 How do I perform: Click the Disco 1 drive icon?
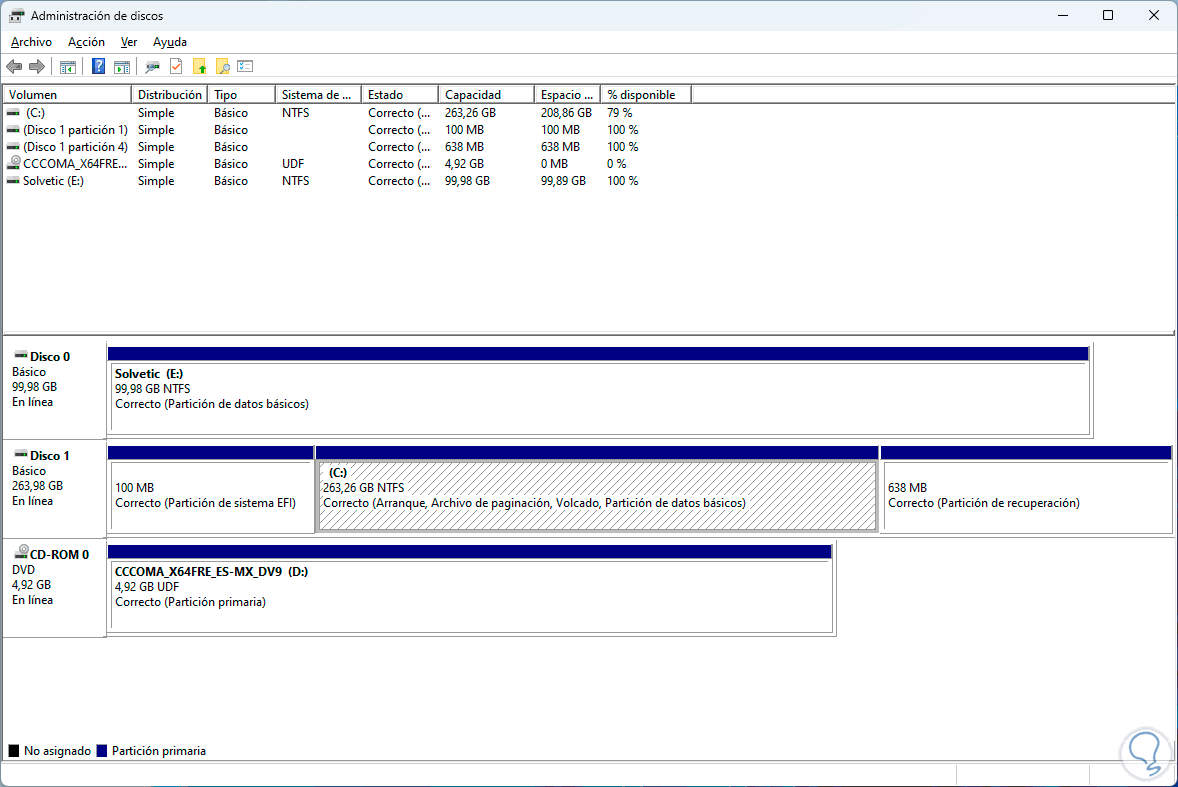click(20, 454)
